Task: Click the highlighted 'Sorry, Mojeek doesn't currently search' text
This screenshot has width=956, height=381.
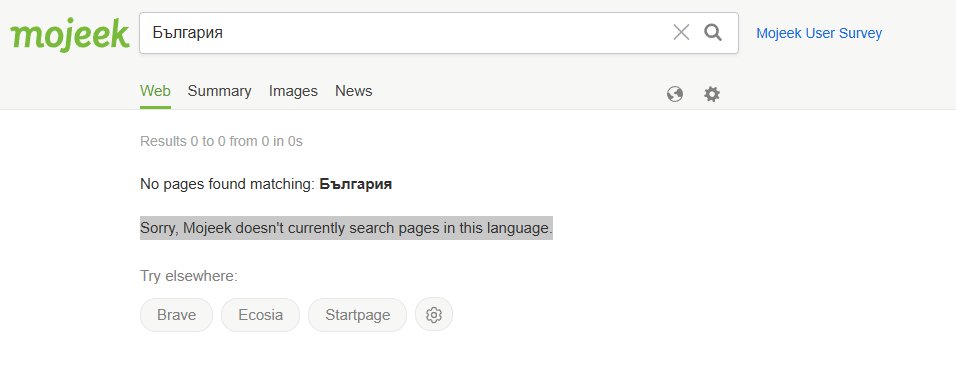Action: tap(346, 228)
